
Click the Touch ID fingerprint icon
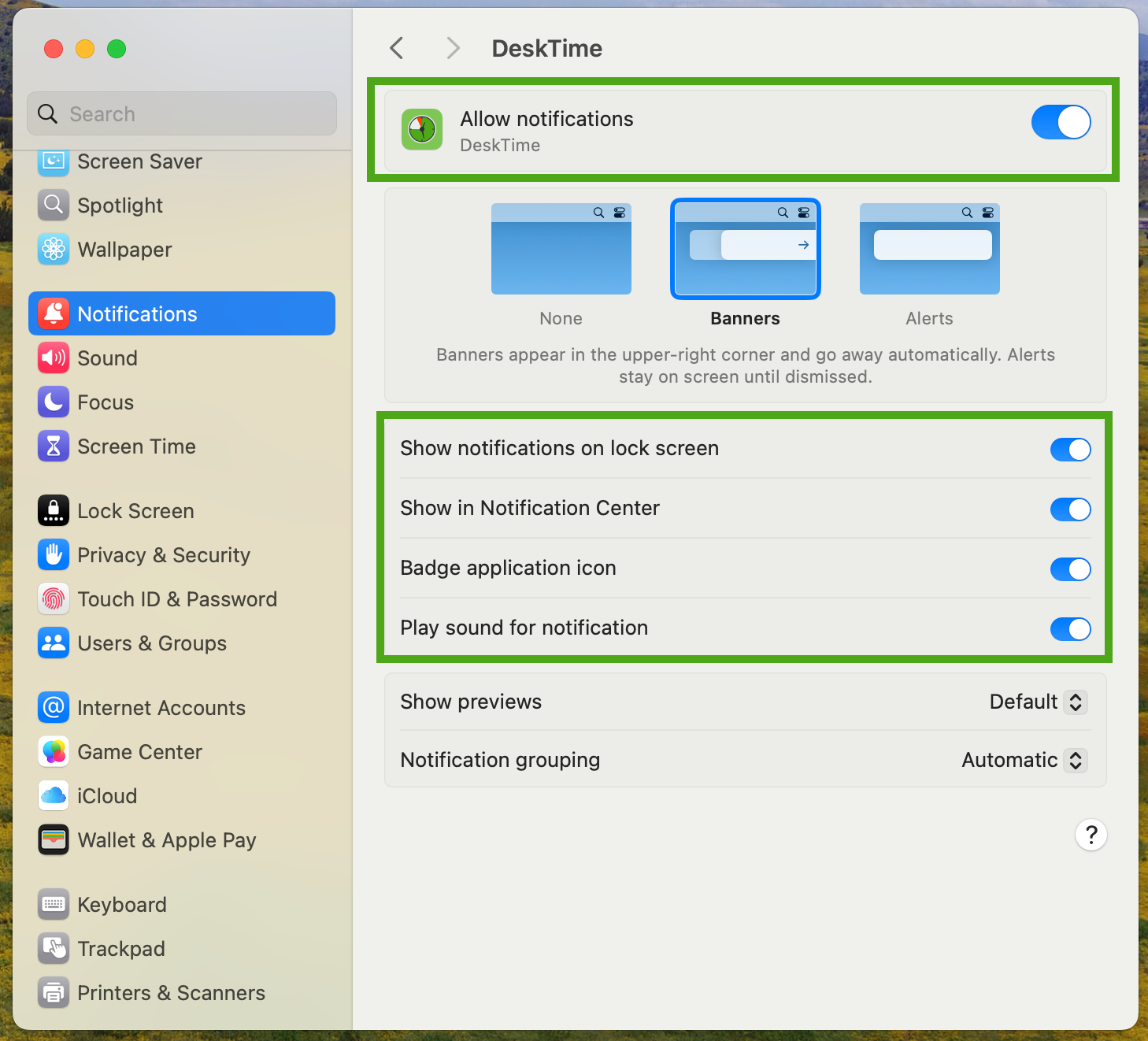pos(53,599)
